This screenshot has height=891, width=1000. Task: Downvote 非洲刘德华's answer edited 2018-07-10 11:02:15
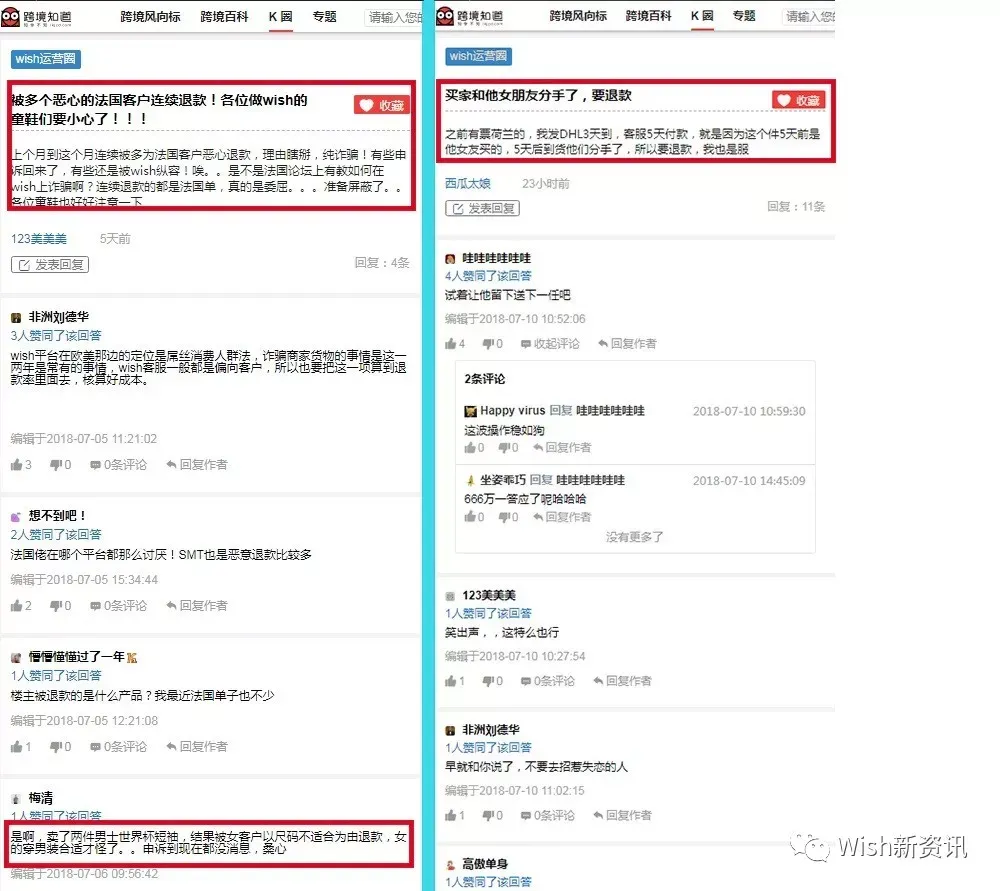(492, 815)
